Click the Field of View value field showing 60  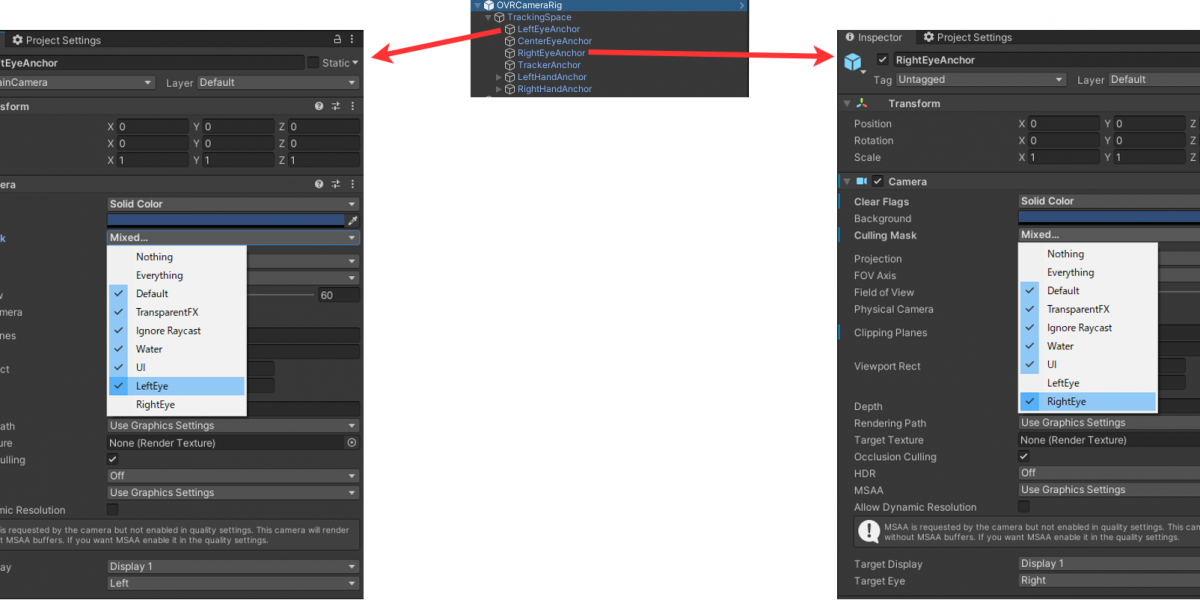click(x=338, y=295)
